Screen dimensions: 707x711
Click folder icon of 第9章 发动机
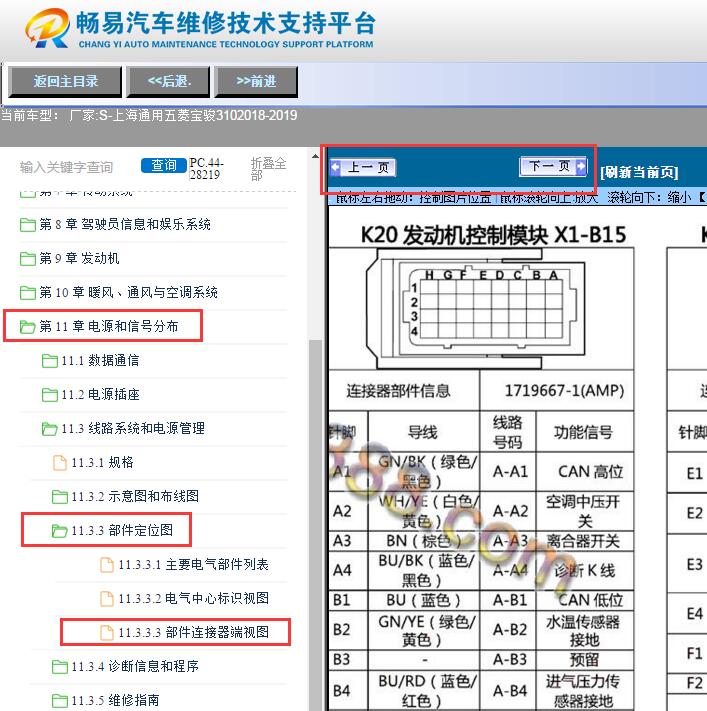point(28,258)
